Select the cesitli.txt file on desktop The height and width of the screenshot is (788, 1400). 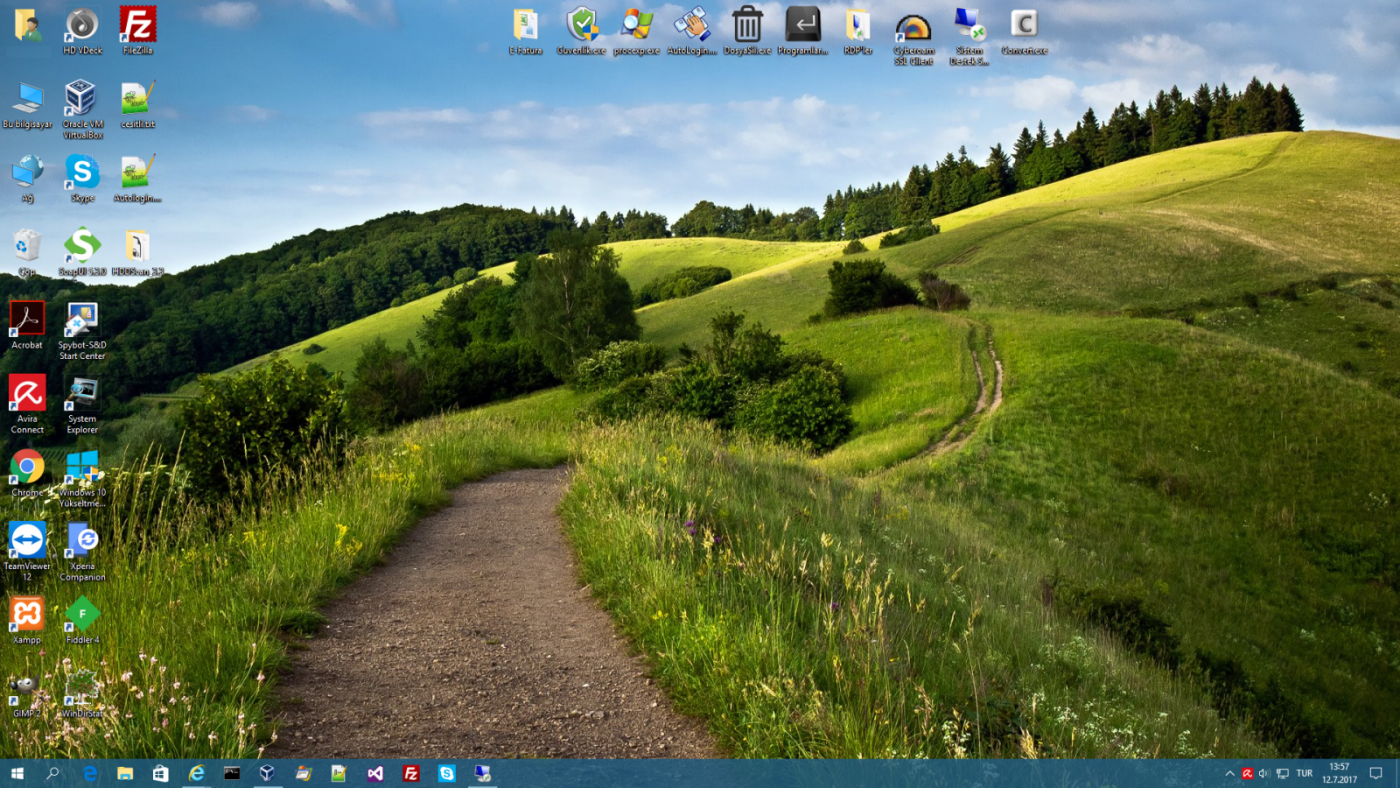coord(138,104)
